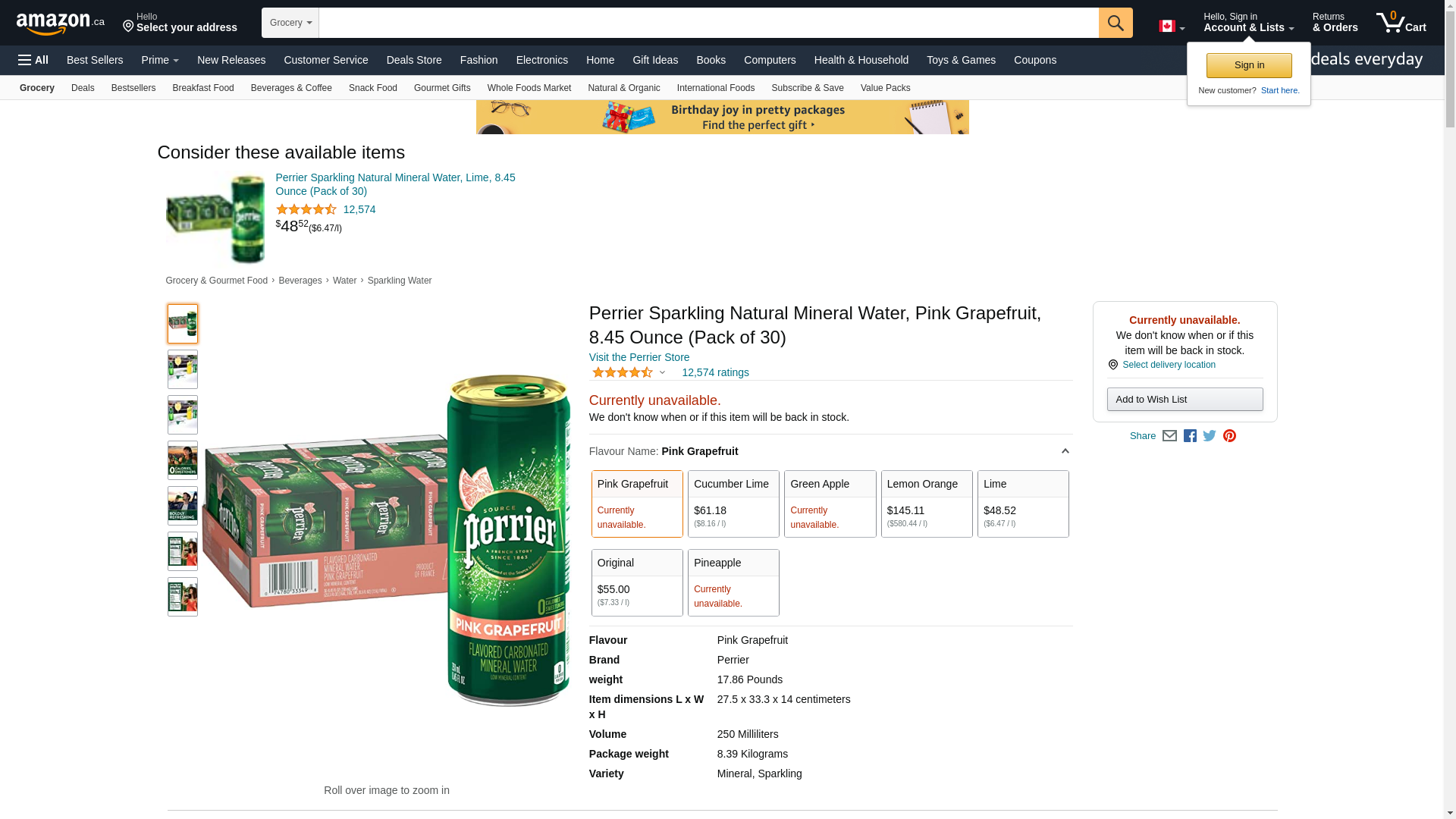This screenshot has width=1456, height=819.
Task: Open the Grocery search category dropdown
Action: click(290, 23)
